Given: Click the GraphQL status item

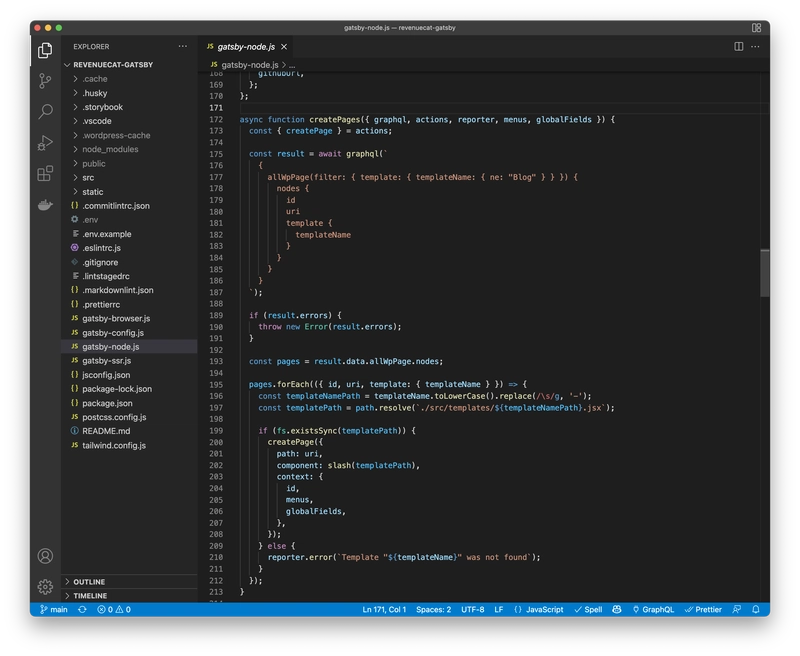Looking at the screenshot, I should coord(654,610).
